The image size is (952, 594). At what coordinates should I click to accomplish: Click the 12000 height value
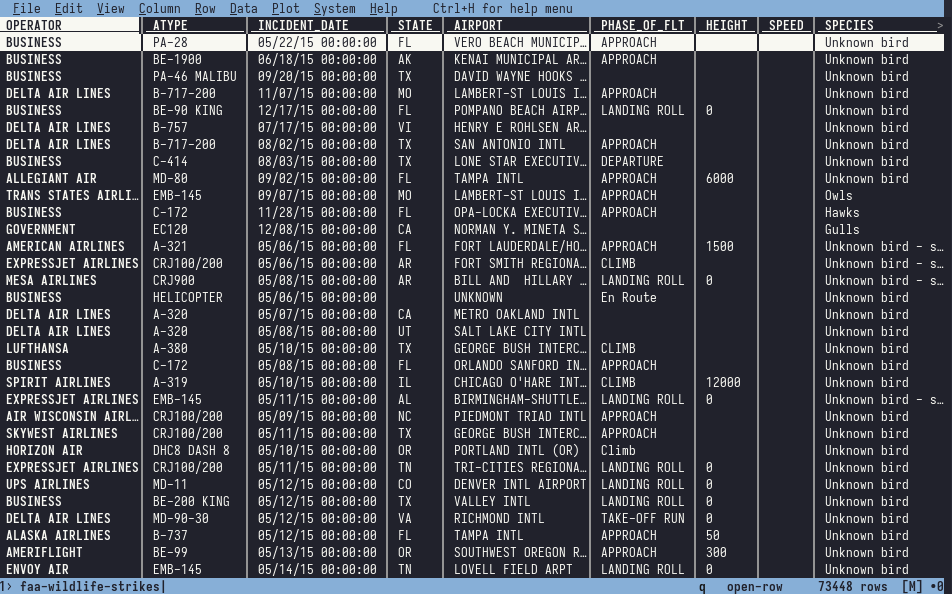(x=723, y=383)
